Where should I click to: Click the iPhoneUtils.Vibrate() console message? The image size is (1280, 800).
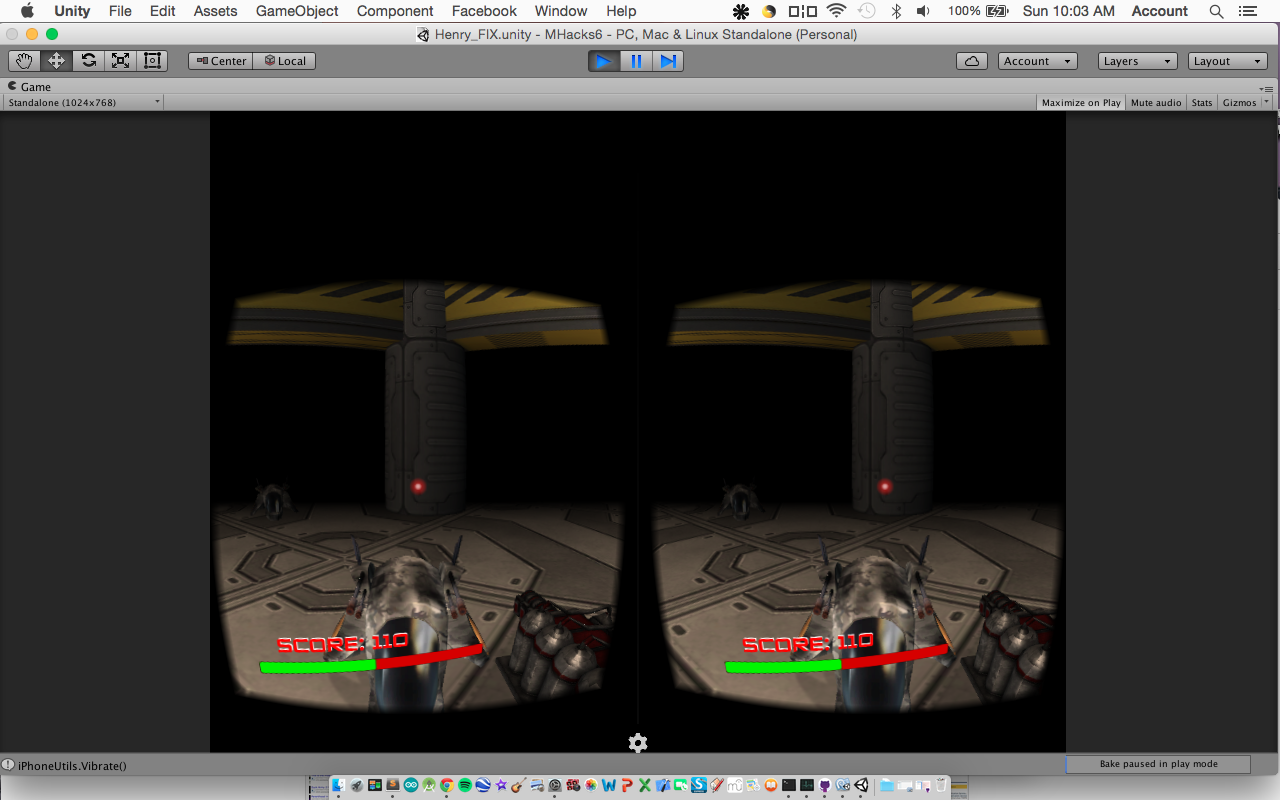[72, 766]
